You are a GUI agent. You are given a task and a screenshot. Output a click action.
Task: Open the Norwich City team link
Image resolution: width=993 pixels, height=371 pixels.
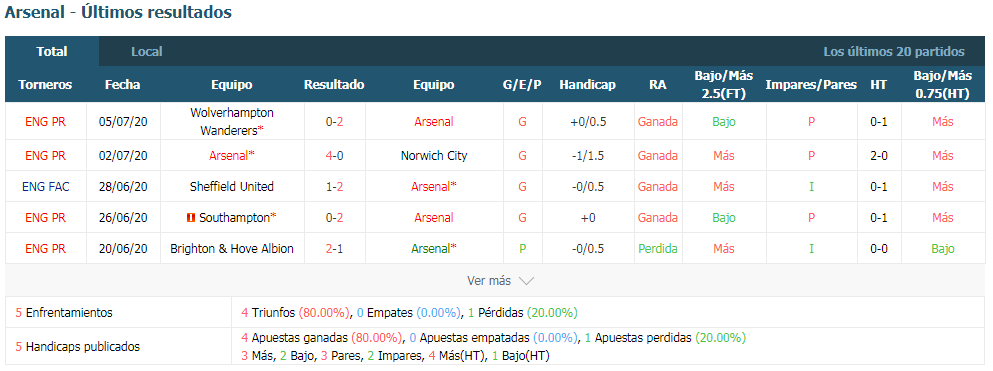434,156
